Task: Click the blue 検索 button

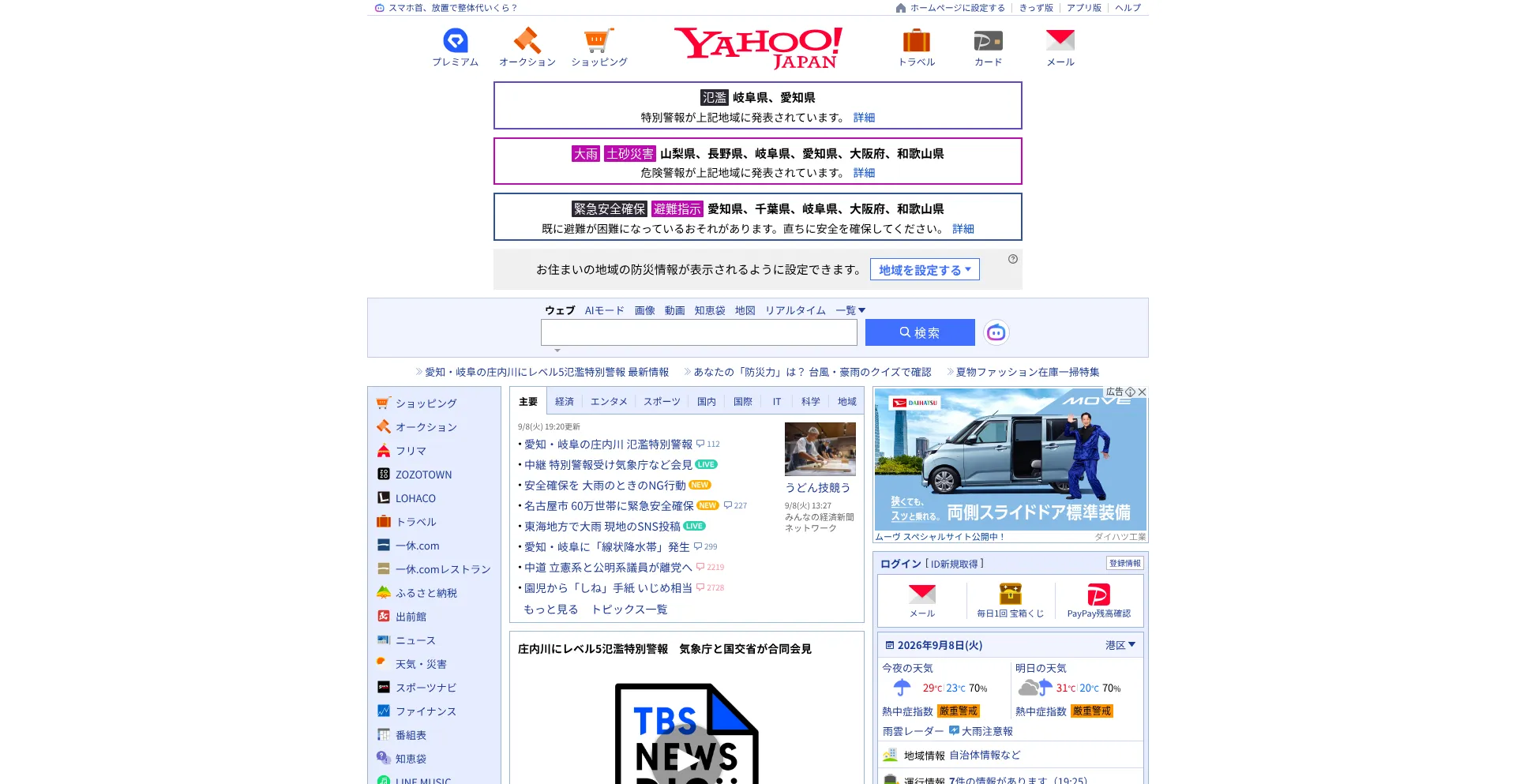Action: tap(920, 332)
